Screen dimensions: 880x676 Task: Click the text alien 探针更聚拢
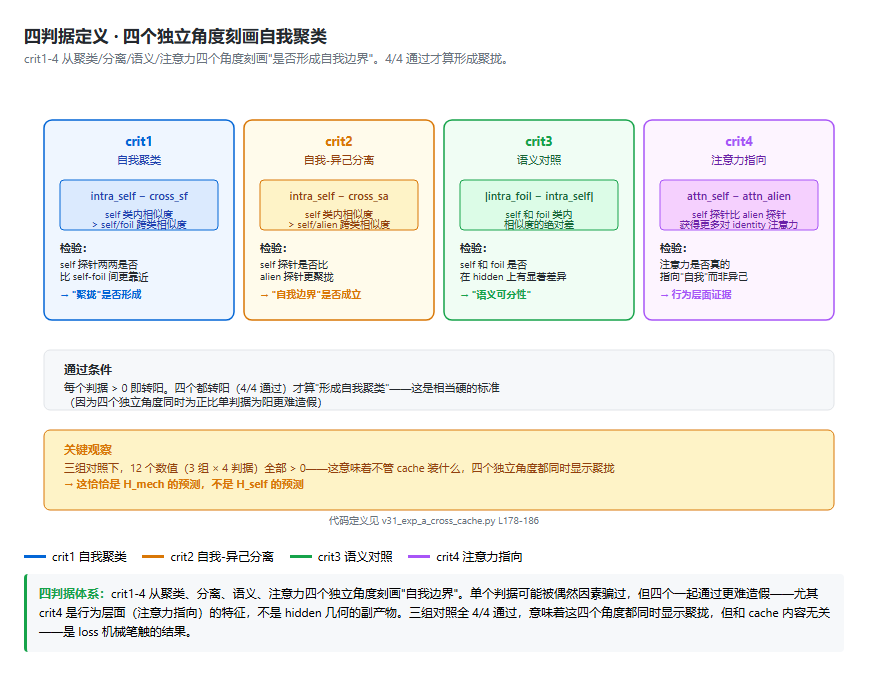tap(297, 277)
